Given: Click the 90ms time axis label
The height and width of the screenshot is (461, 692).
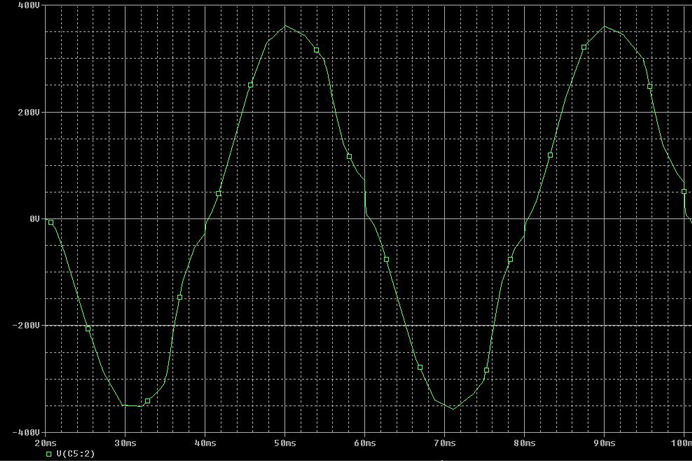Looking at the screenshot, I should pos(604,443).
